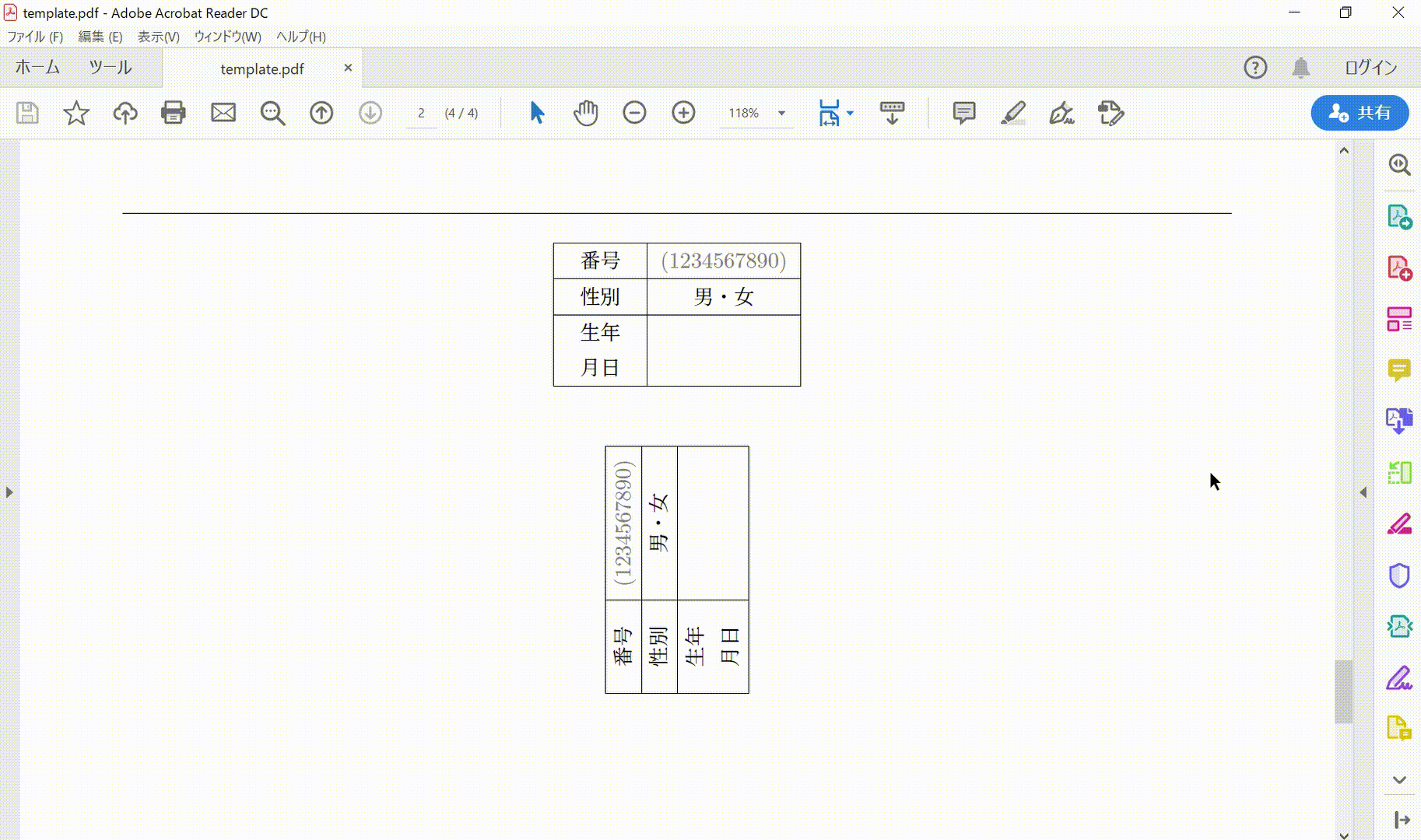The height and width of the screenshot is (840, 1421).
Task: Select the Highlight text tool
Action: pyautogui.click(x=1015, y=113)
